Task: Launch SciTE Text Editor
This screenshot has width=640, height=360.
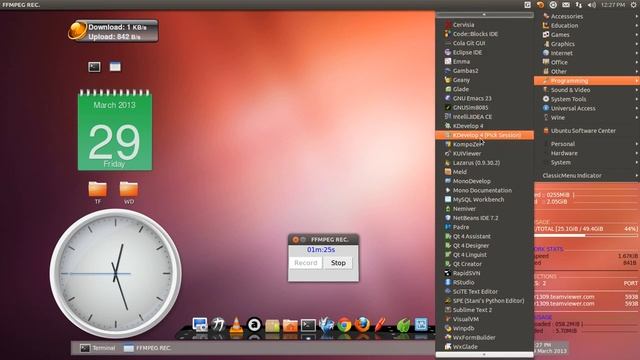Action: [x=484, y=291]
